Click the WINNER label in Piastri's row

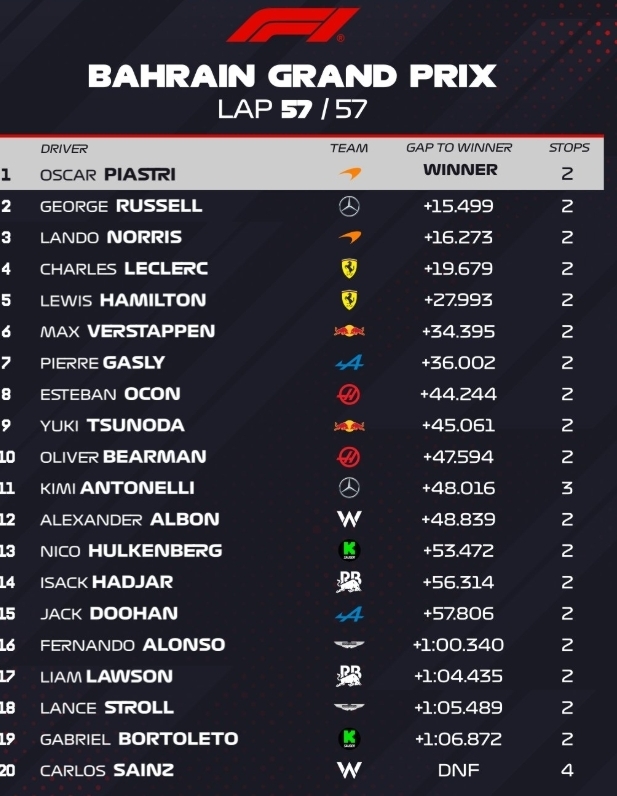click(460, 170)
